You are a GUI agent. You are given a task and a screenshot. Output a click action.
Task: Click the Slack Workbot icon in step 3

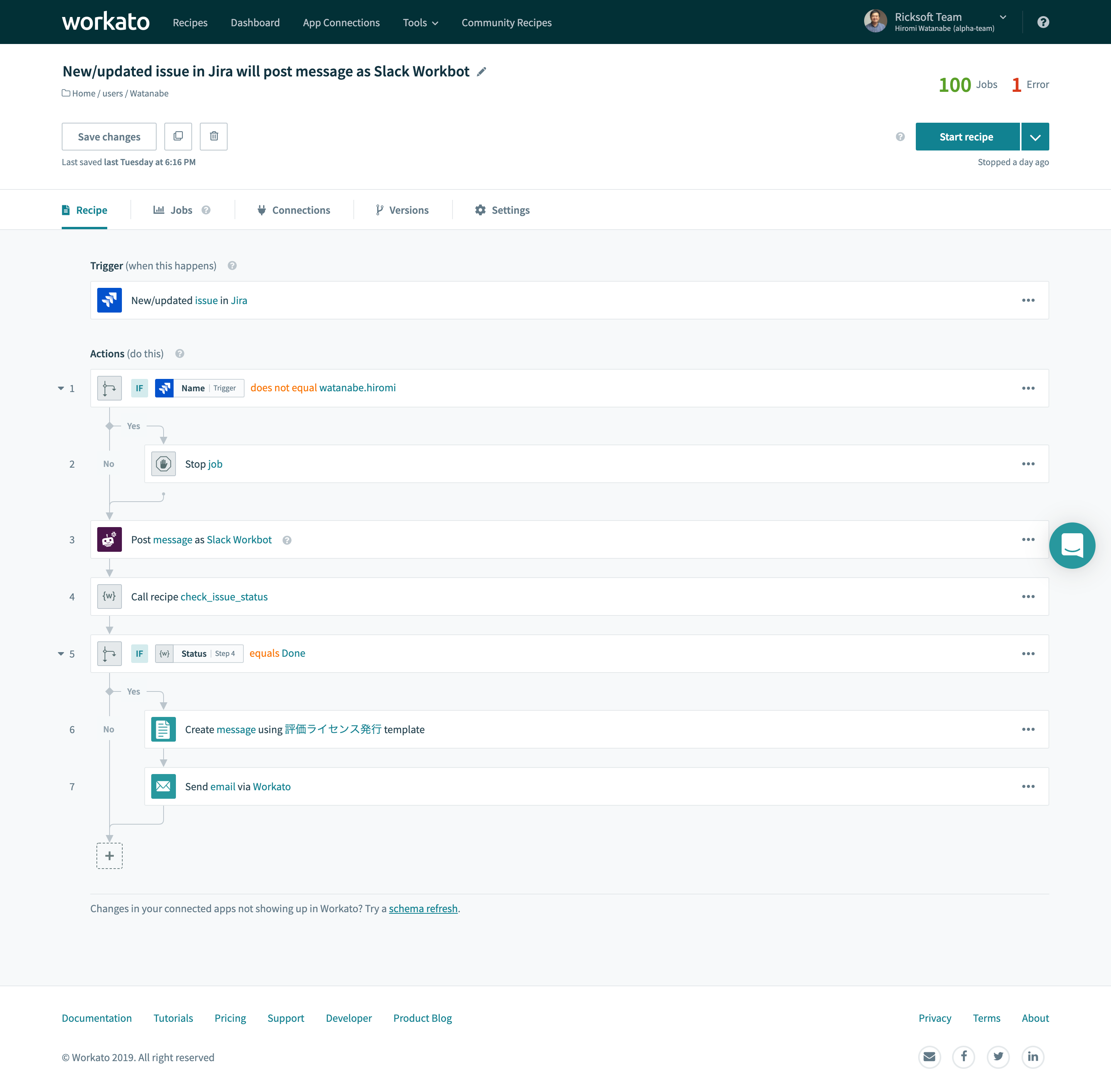click(110, 540)
